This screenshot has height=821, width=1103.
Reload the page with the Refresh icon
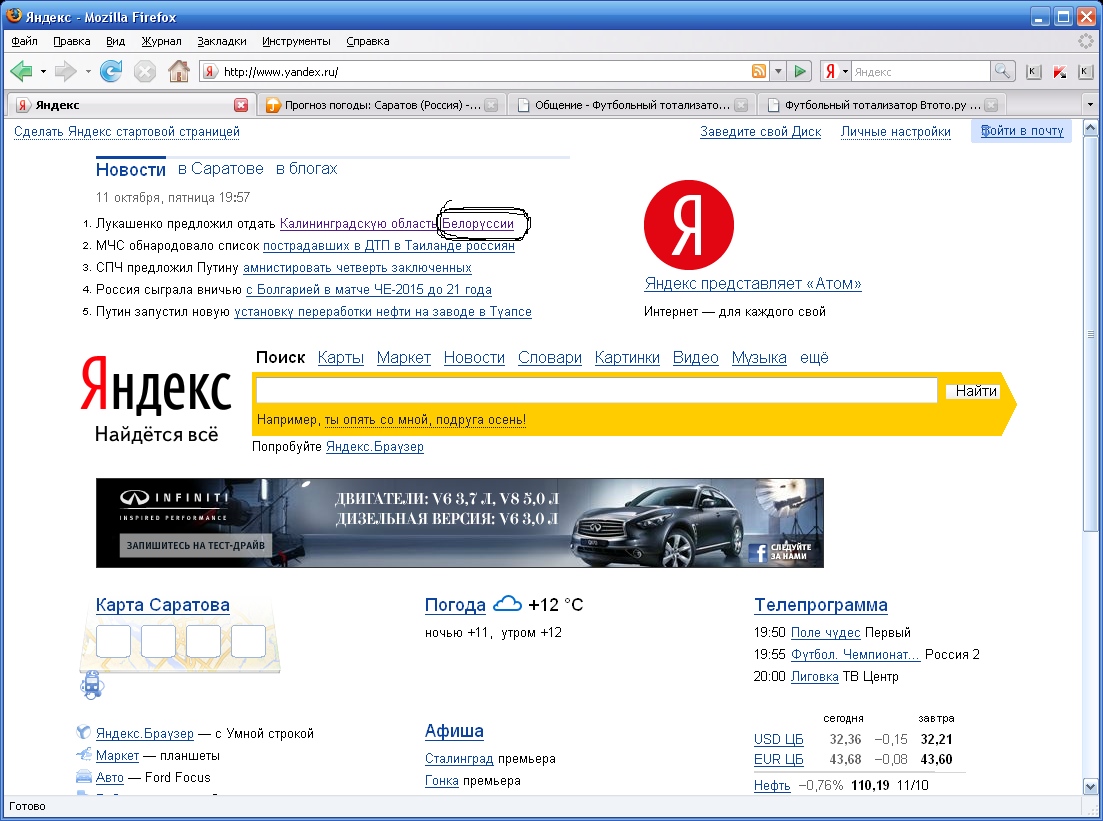110,71
